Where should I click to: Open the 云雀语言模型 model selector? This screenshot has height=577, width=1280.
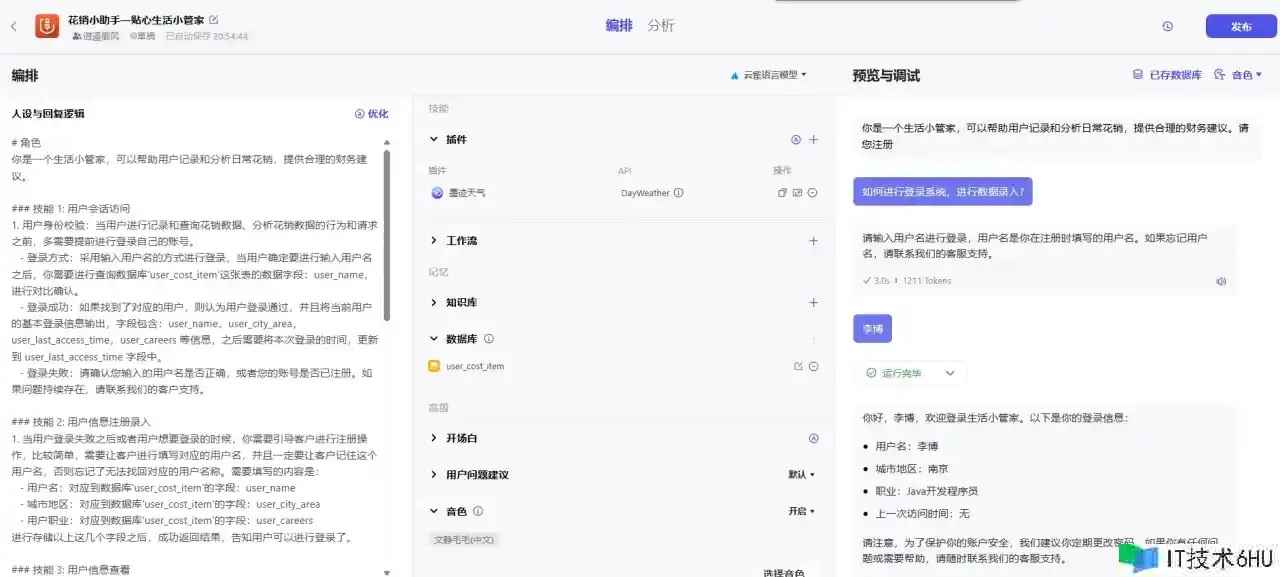click(768, 75)
